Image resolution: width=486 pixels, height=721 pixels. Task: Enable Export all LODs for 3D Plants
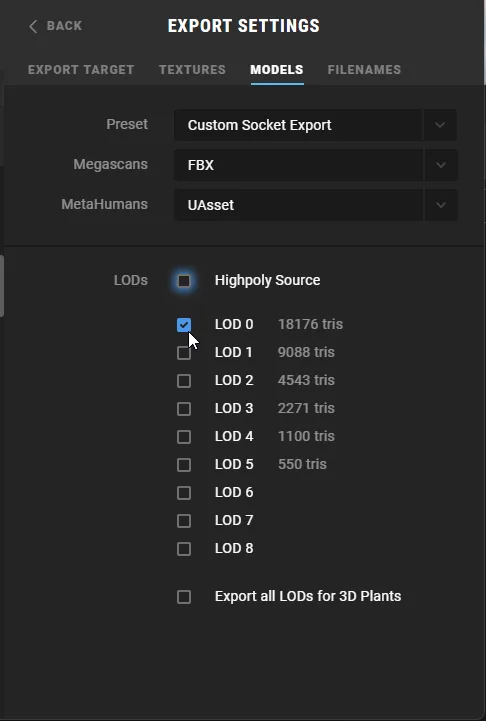pos(184,597)
